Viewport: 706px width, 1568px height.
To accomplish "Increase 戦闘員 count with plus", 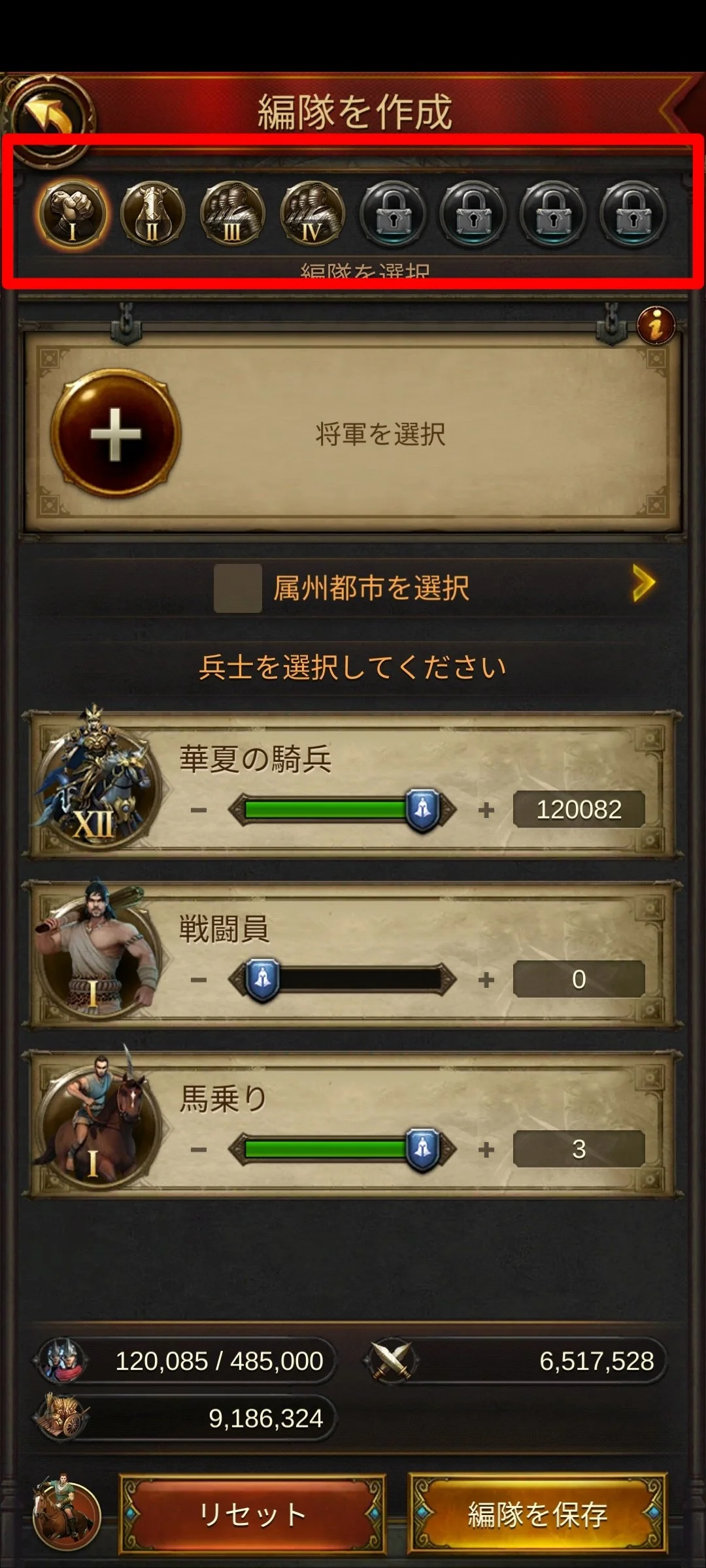I will click(486, 979).
